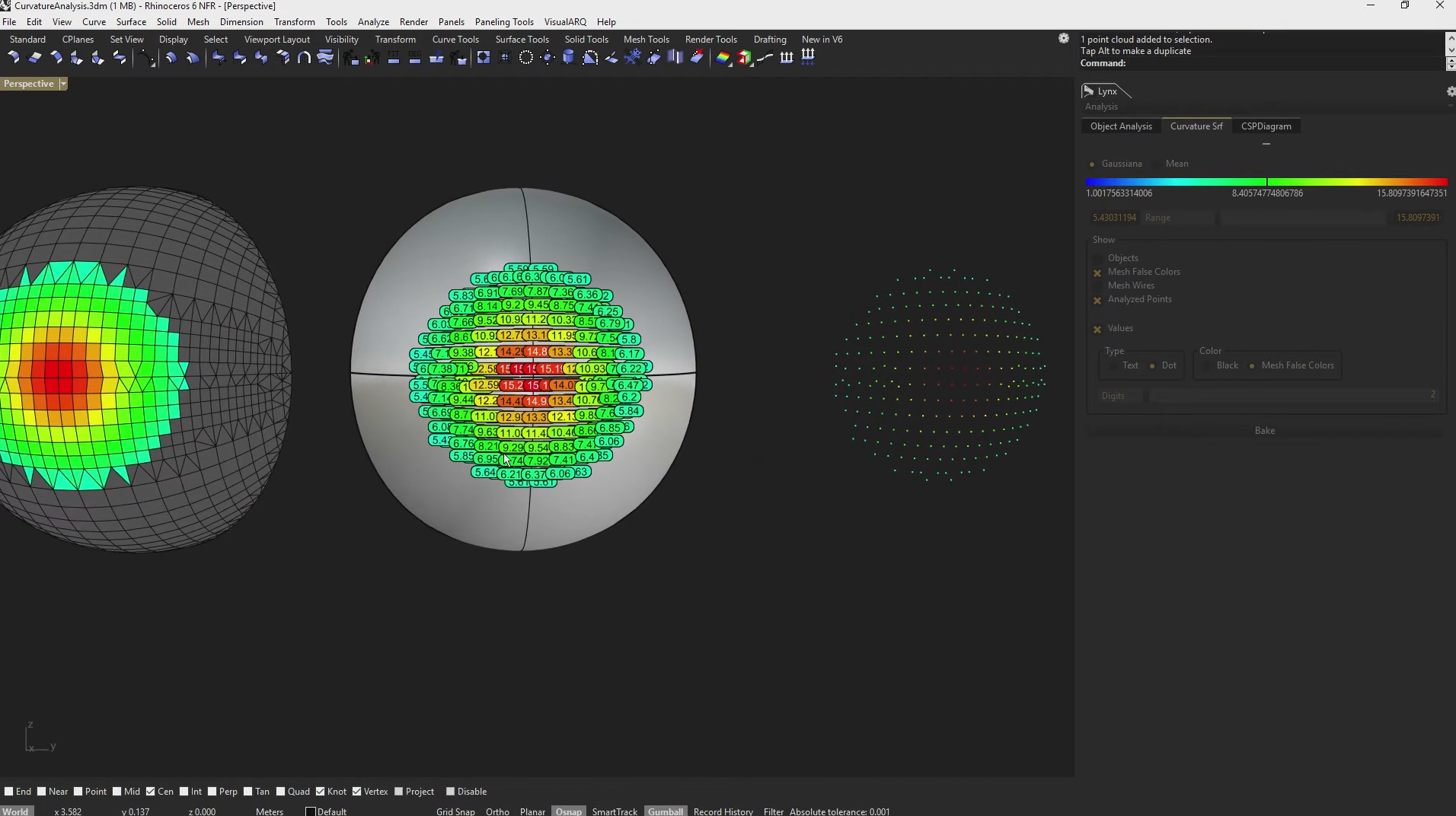Enable the Mesh Wires checkbox
This screenshot has height=816, width=1456.
pyautogui.click(x=1097, y=286)
